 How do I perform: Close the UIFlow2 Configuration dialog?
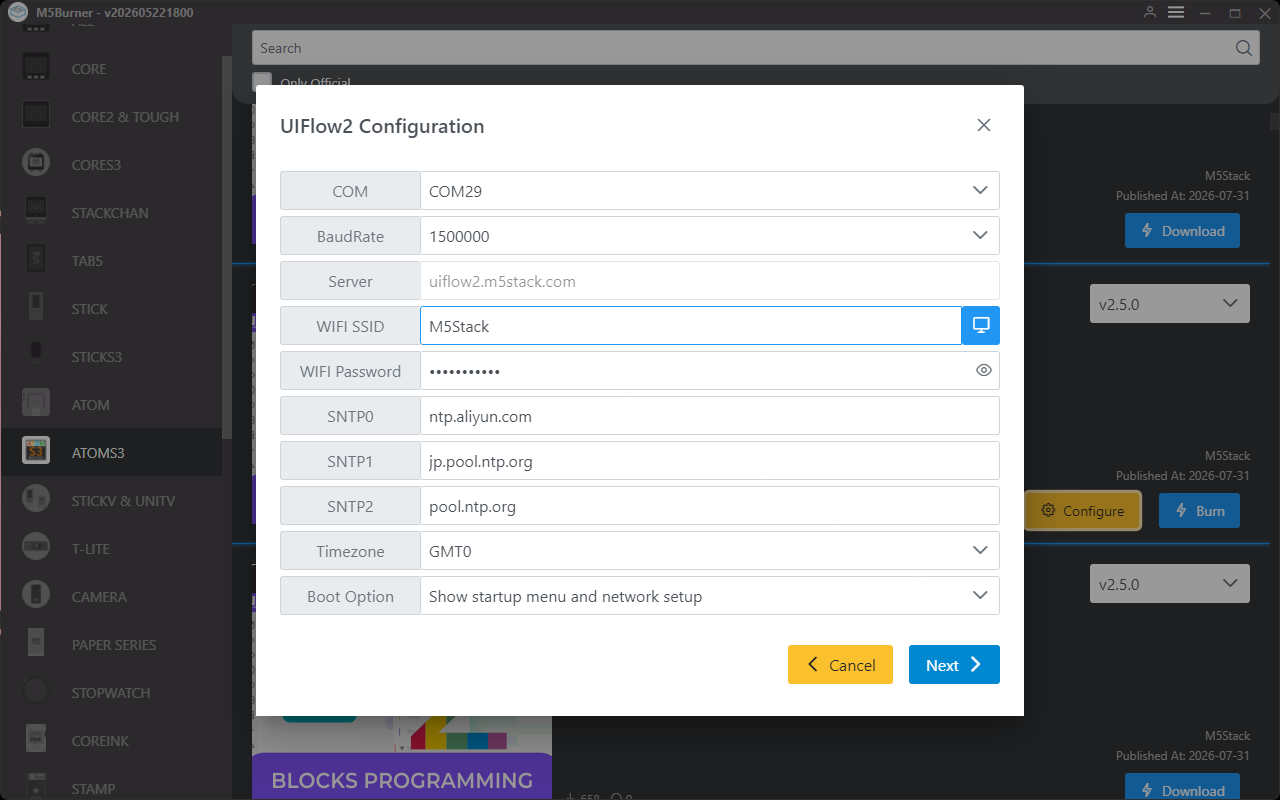(x=984, y=125)
